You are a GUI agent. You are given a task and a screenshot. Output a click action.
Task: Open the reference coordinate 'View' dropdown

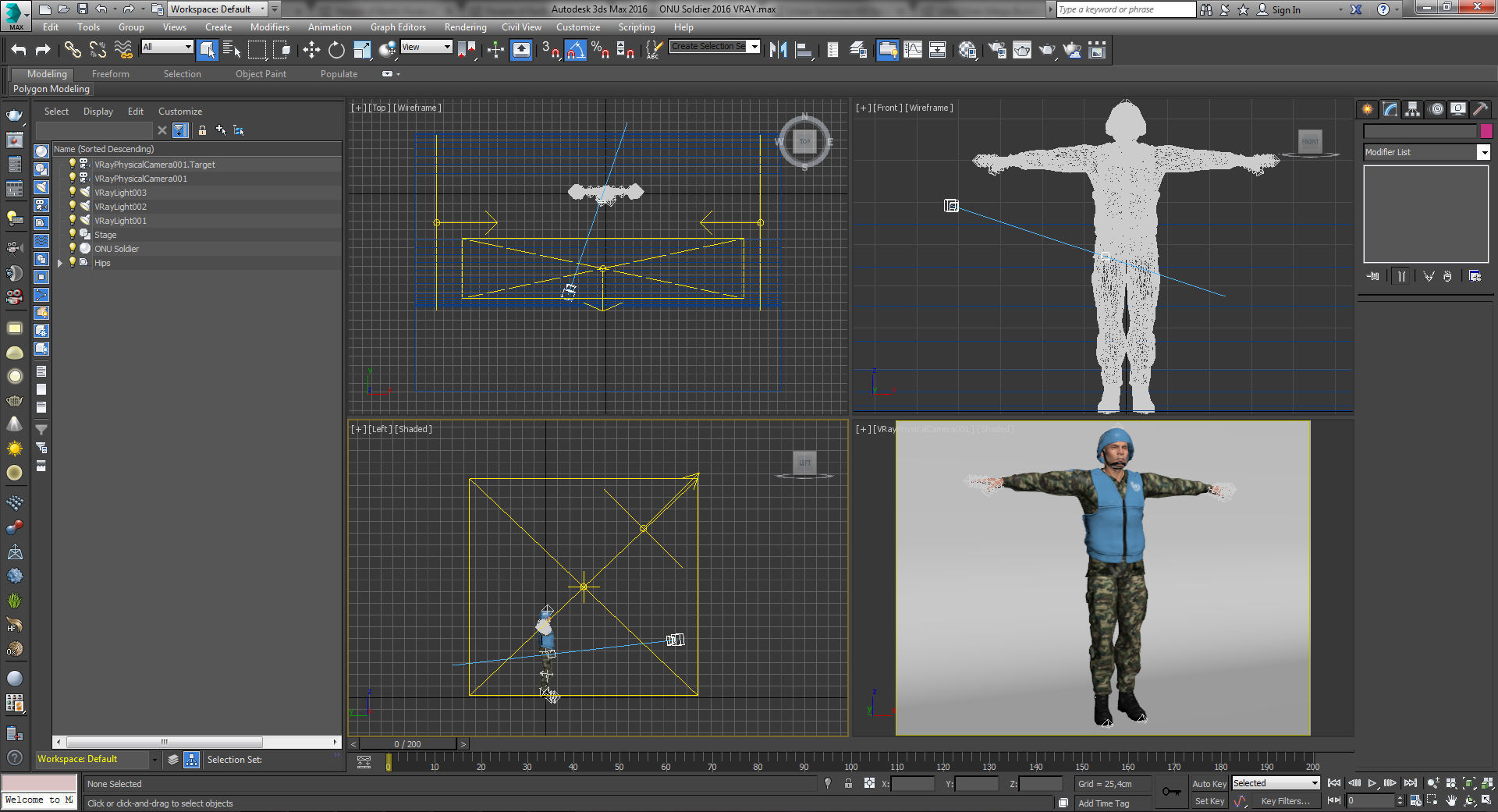tap(426, 47)
